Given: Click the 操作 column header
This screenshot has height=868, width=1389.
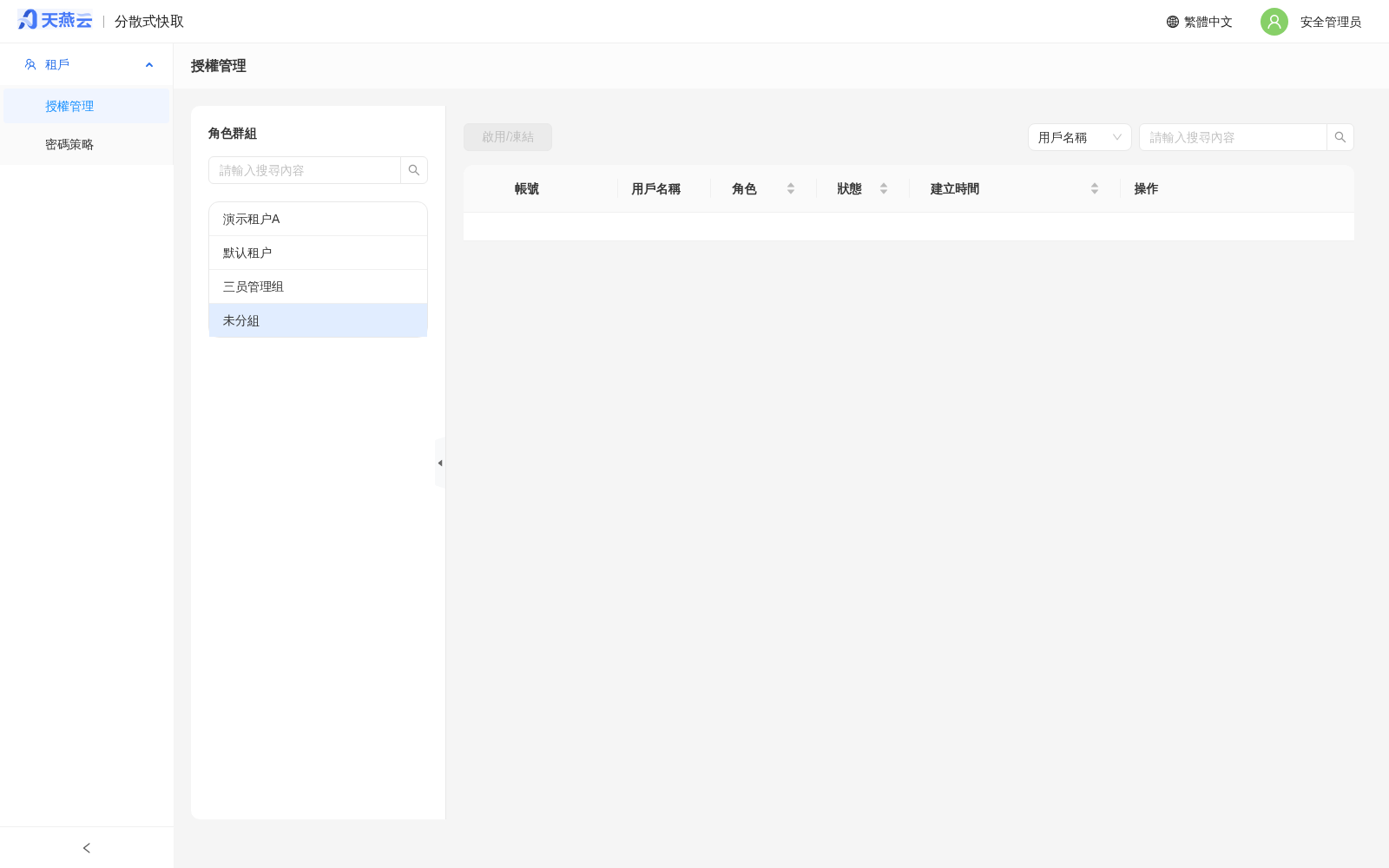Looking at the screenshot, I should pos(1146,188).
